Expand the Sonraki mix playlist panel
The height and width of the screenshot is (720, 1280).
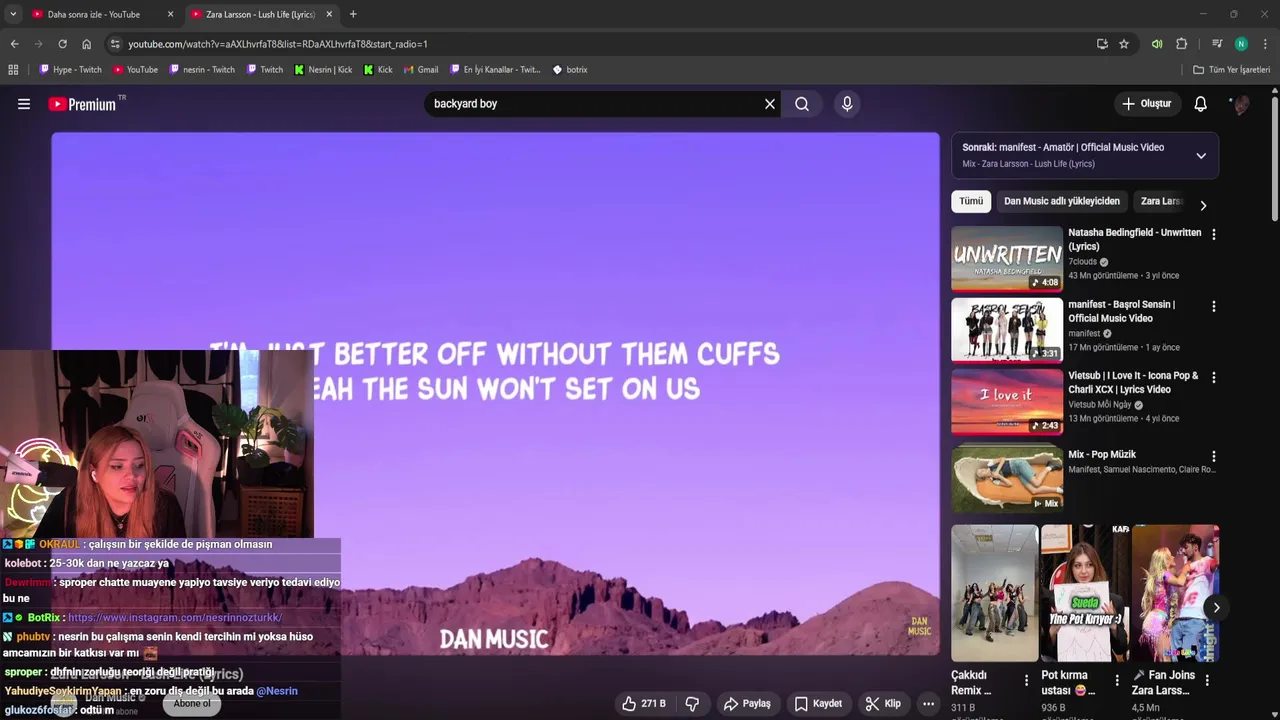(x=1201, y=156)
